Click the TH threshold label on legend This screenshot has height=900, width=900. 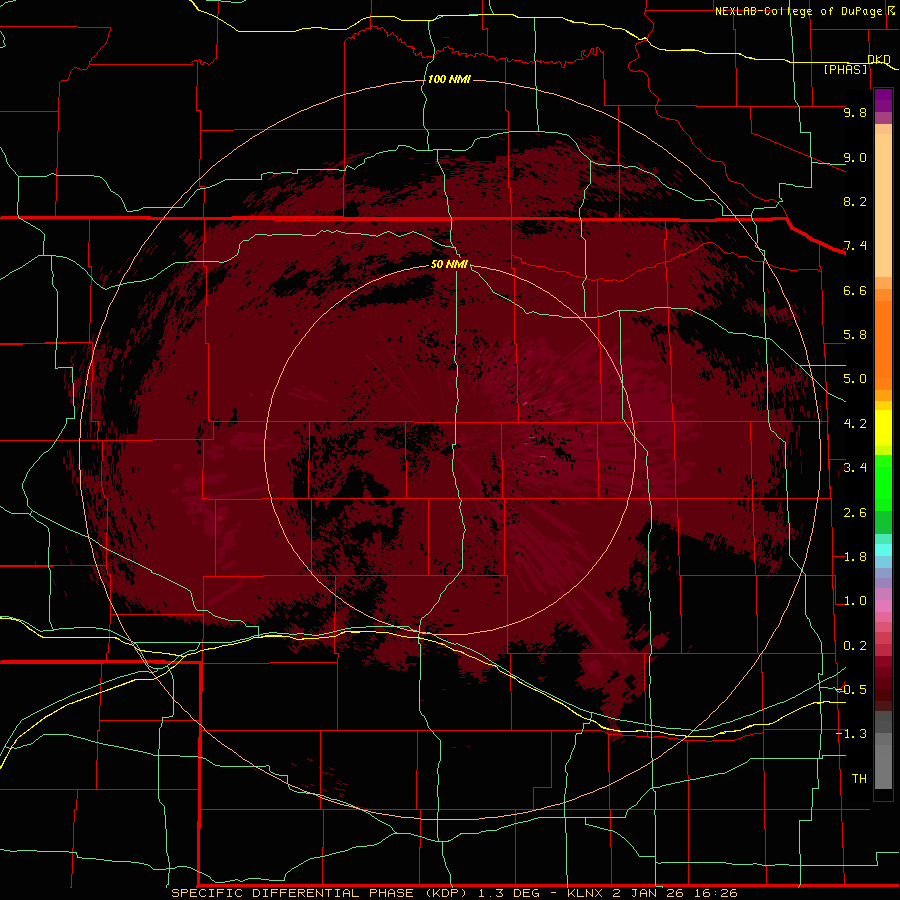point(859,779)
